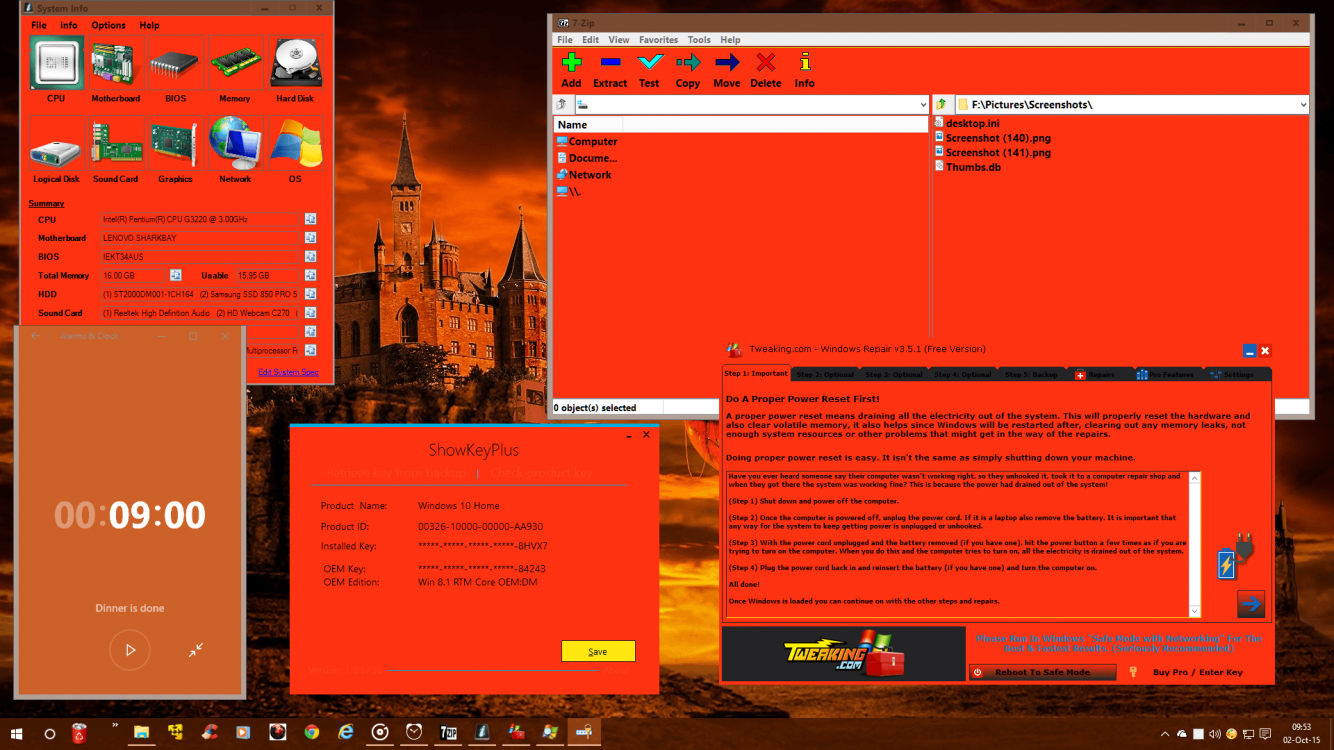1334x750 pixels.
Task: Select Screenshot (141).png in 7-Zip
Action: tap(993, 153)
